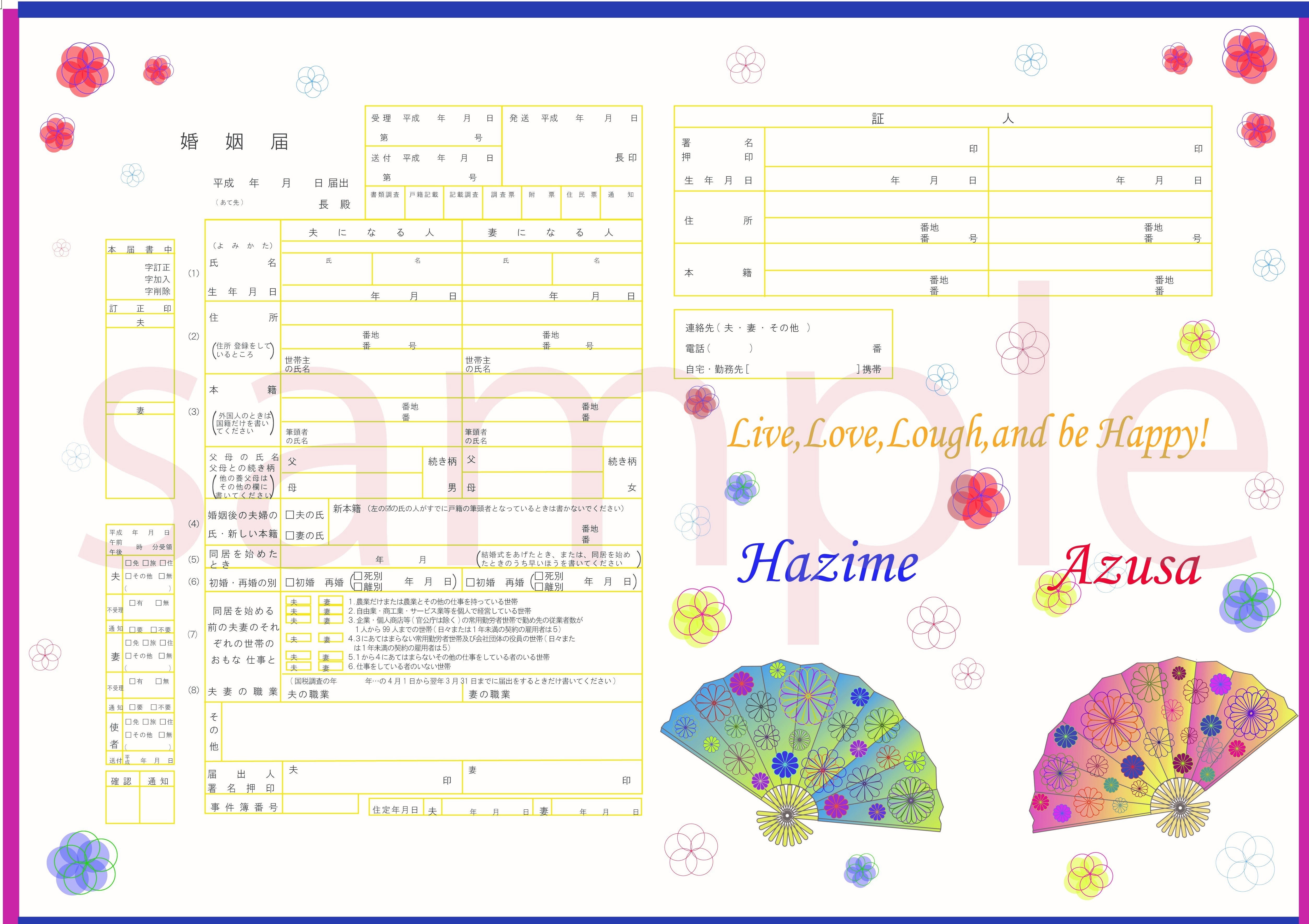The width and height of the screenshot is (1309, 924).
Task: Click the 初婚・再婚の別 row label
Action: coord(243,583)
